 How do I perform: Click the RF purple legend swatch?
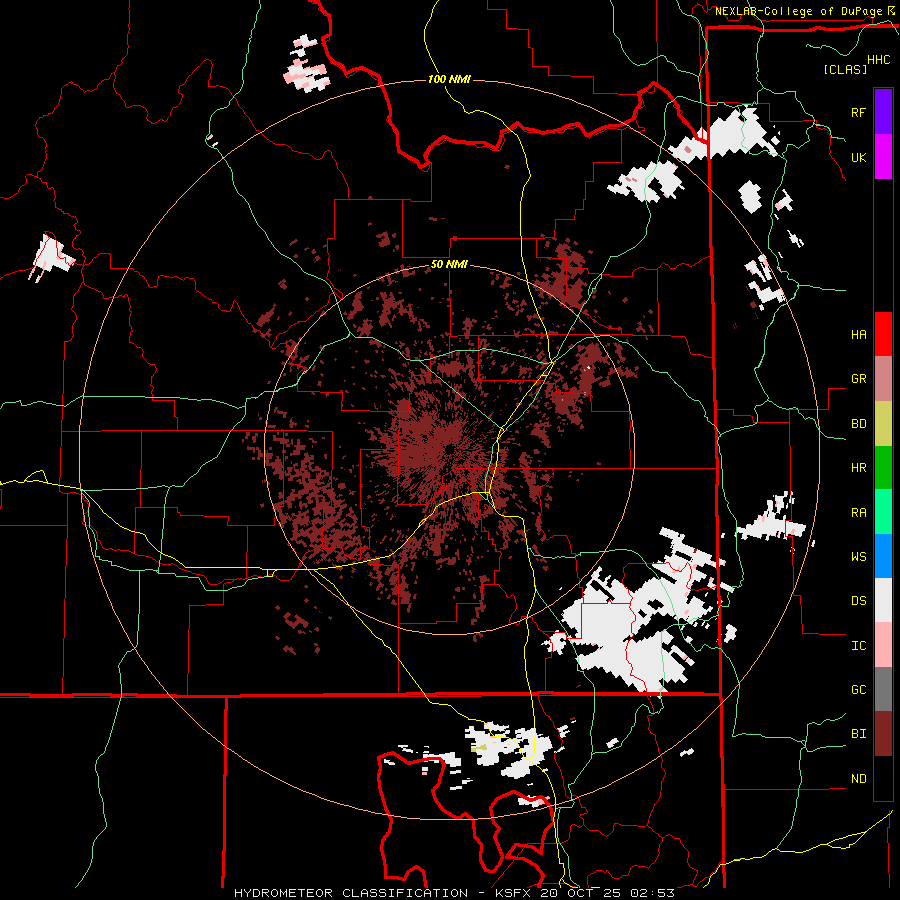coord(883,111)
